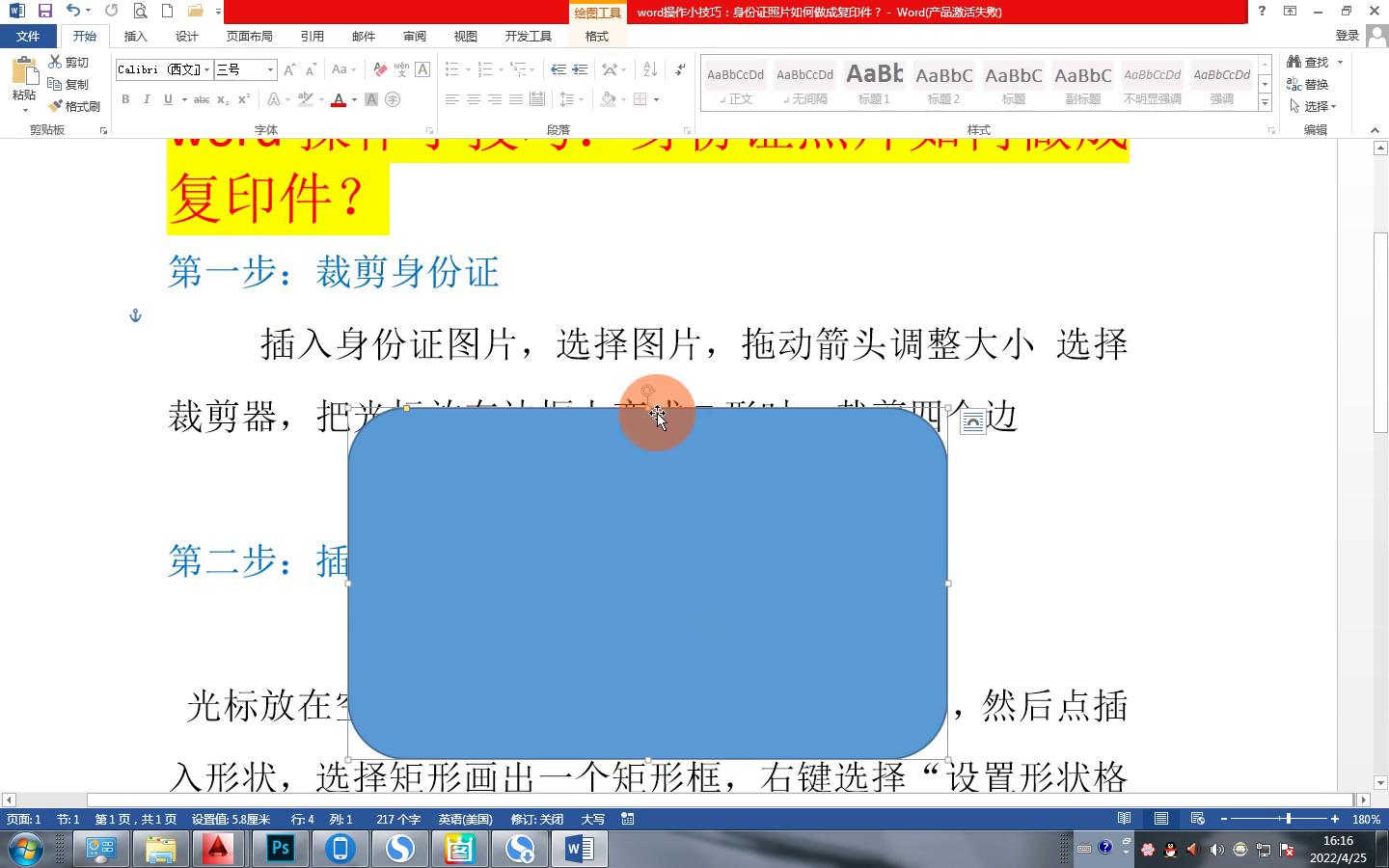Select the strikethrough icon
The width and height of the screenshot is (1389, 868).
tap(203, 99)
